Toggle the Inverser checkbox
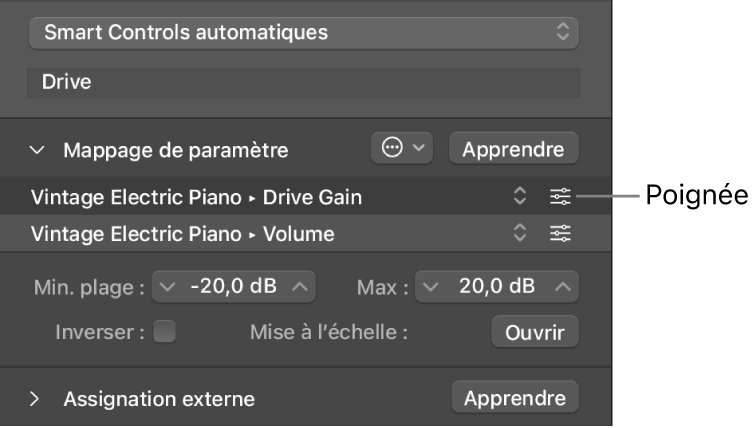The width and height of the screenshot is (755, 428). point(164,332)
